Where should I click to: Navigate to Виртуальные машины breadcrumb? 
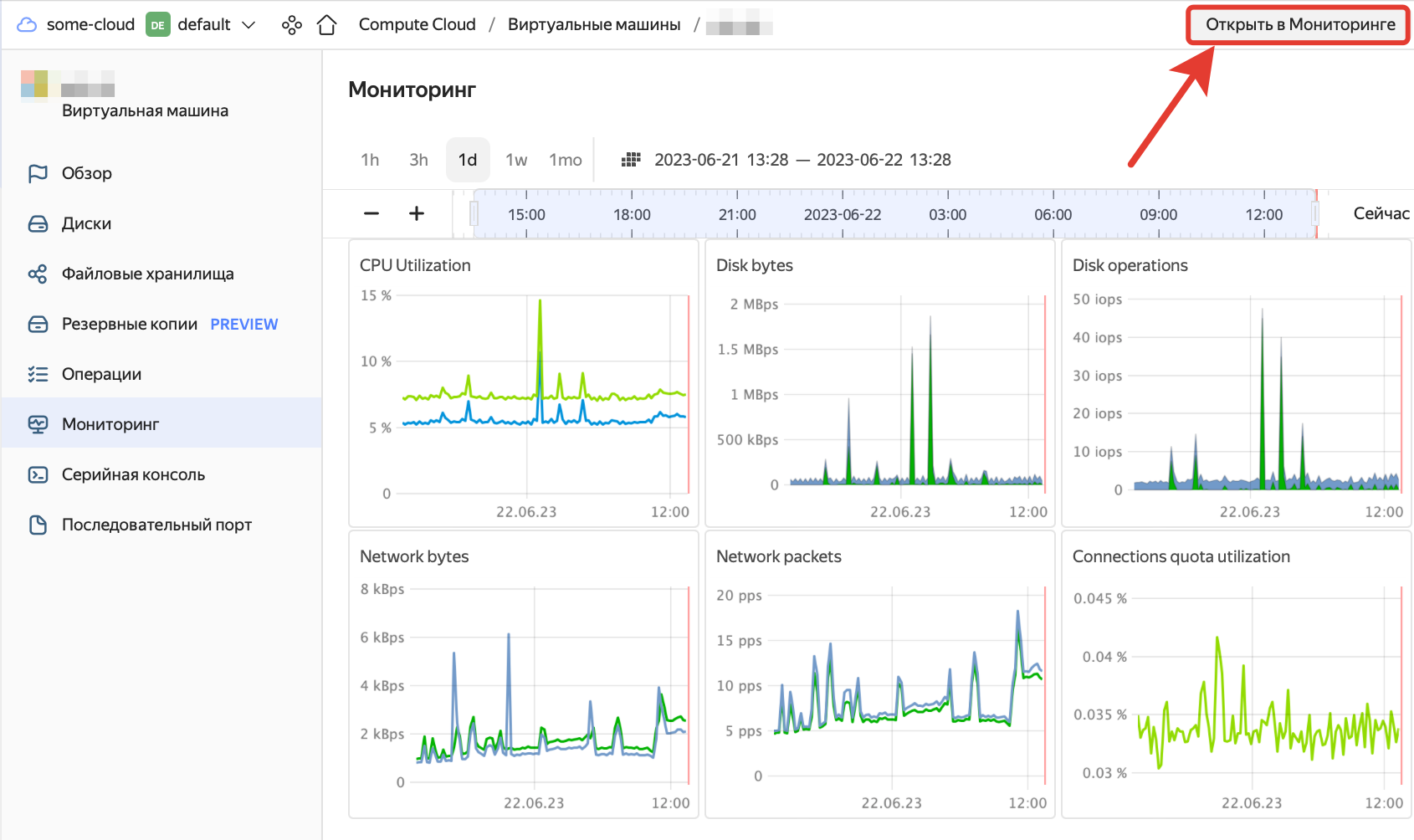pos(594,24)
